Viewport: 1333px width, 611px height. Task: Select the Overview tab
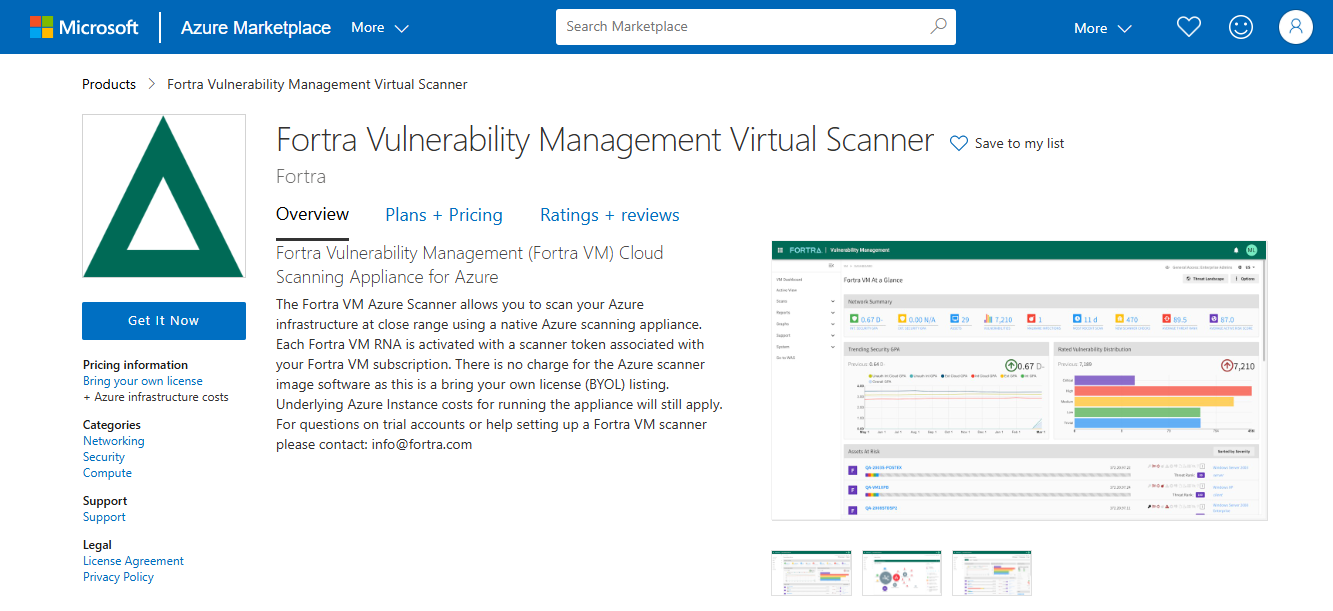coord(312,214)
